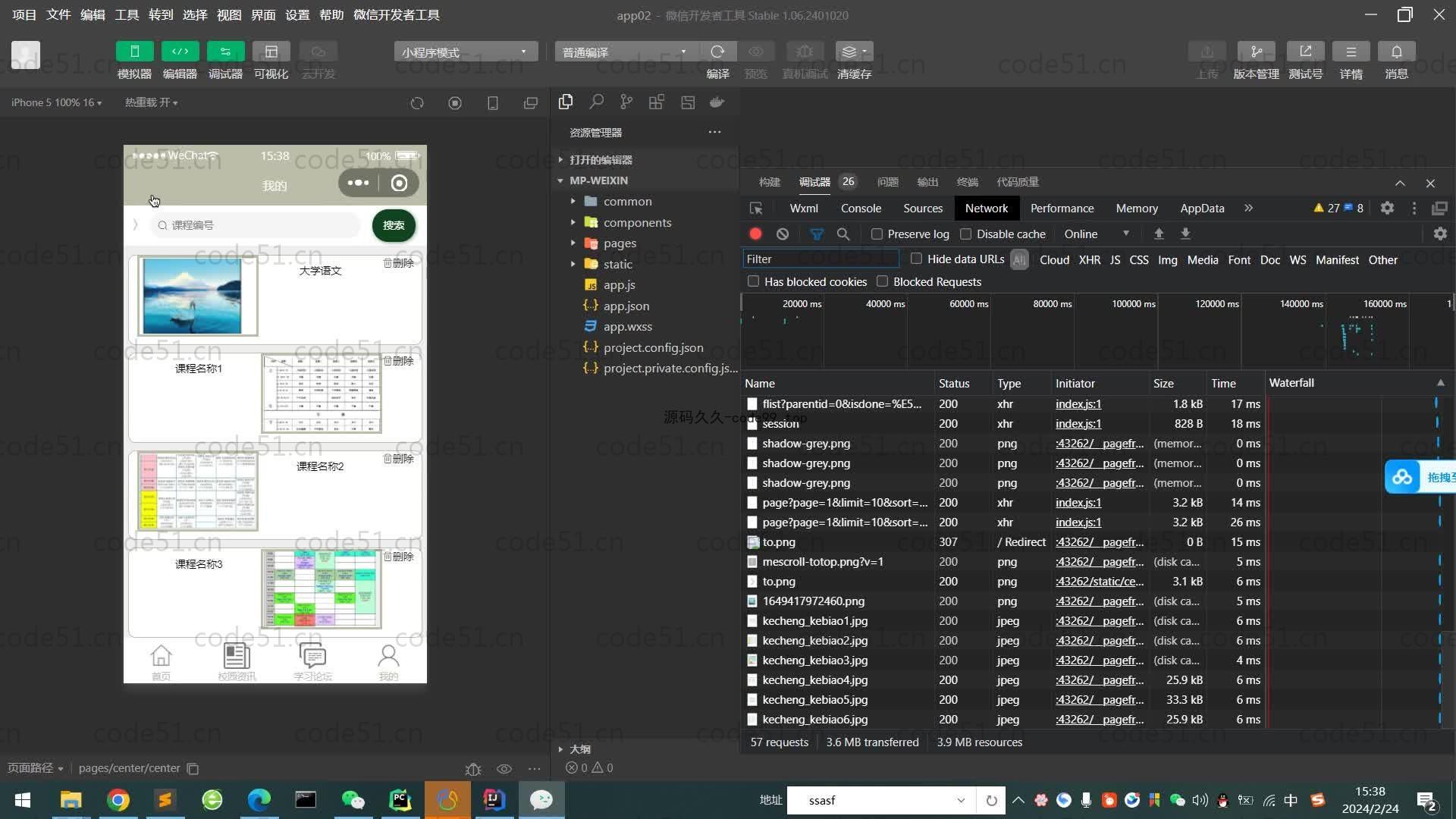Expand the pages folder
The width and height of the screenshot is (1456, 819).
620,243
